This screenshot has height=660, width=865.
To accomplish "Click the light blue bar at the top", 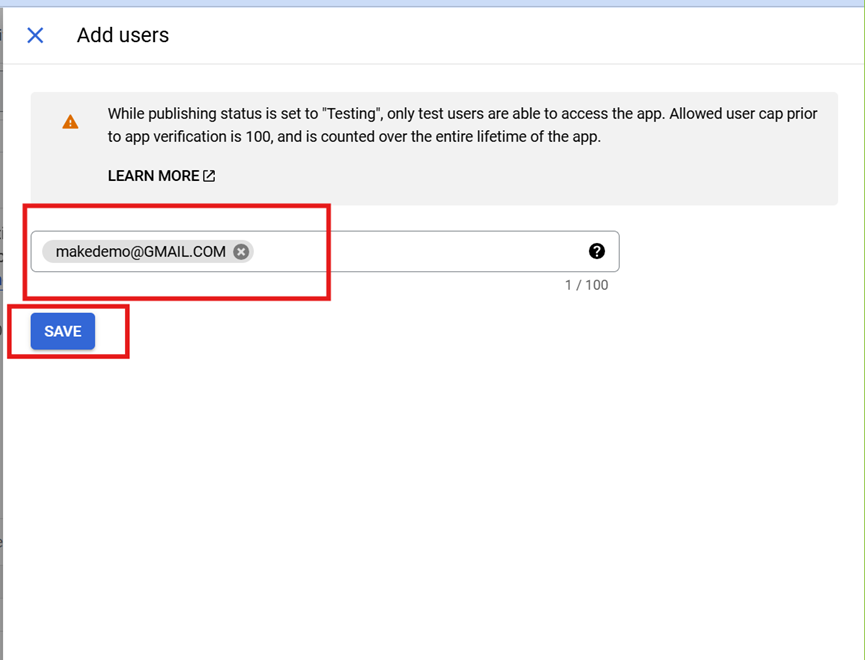I will pos(432,3).
